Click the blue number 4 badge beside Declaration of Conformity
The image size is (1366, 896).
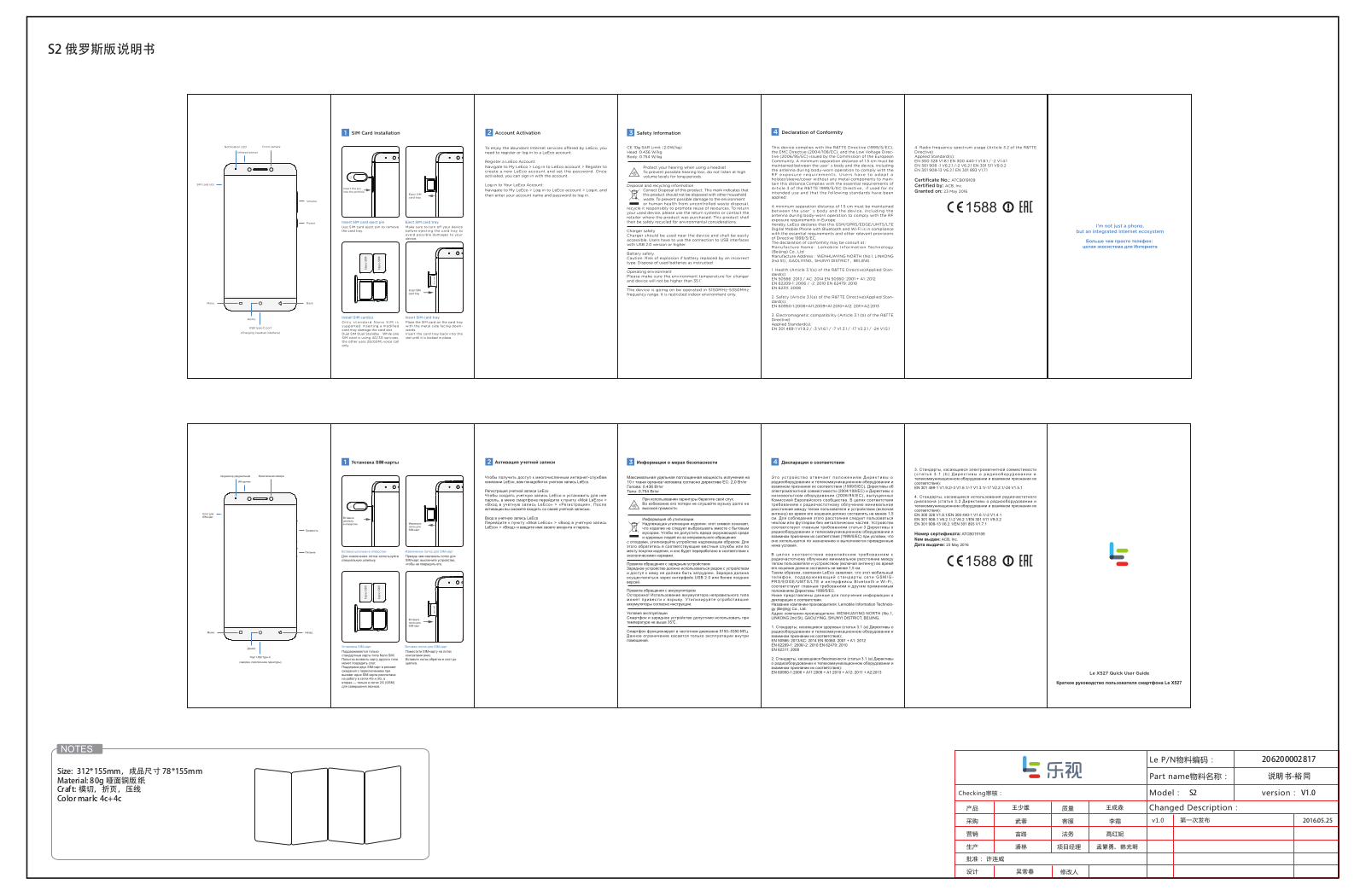point(775,132)
